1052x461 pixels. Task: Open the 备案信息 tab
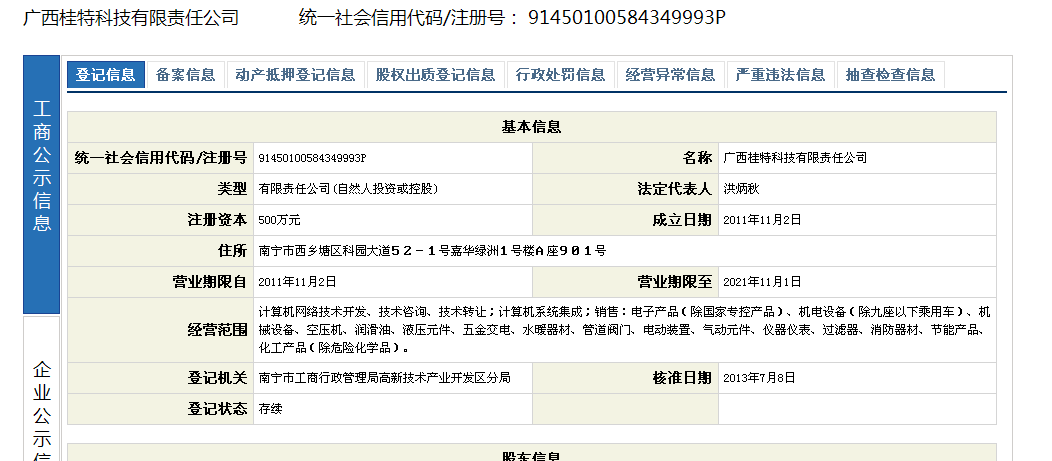[x=185, y=75]
